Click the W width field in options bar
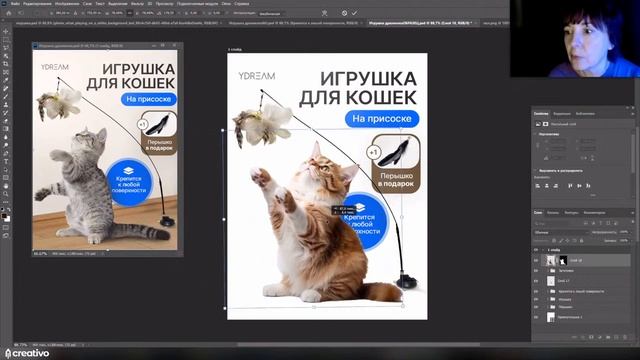The width and height of the screenshot is (640, 360). (x=117, y=13)
